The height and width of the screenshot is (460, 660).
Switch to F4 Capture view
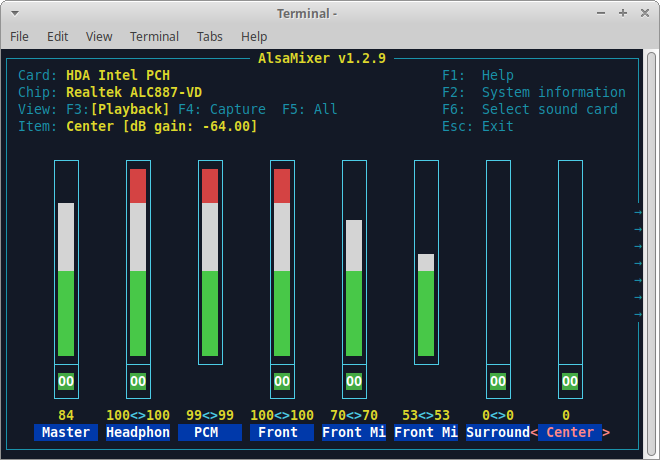pyautogui.click(x=222, y=109)
